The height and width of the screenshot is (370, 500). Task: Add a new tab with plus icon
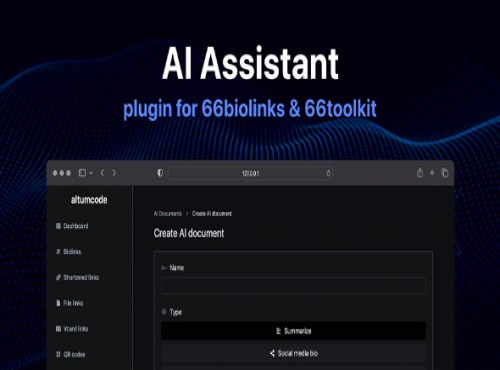pyautogui.click(x=432, y=173)
